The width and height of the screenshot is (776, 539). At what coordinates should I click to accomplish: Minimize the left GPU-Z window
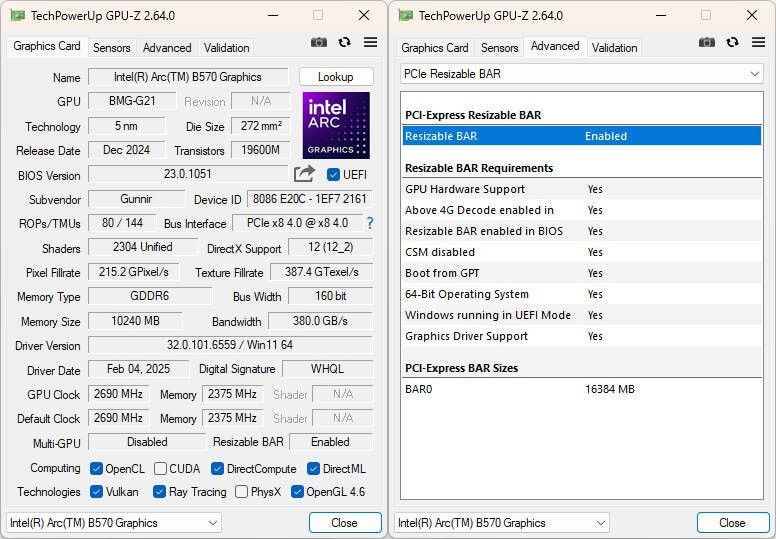tap(273, 15)
